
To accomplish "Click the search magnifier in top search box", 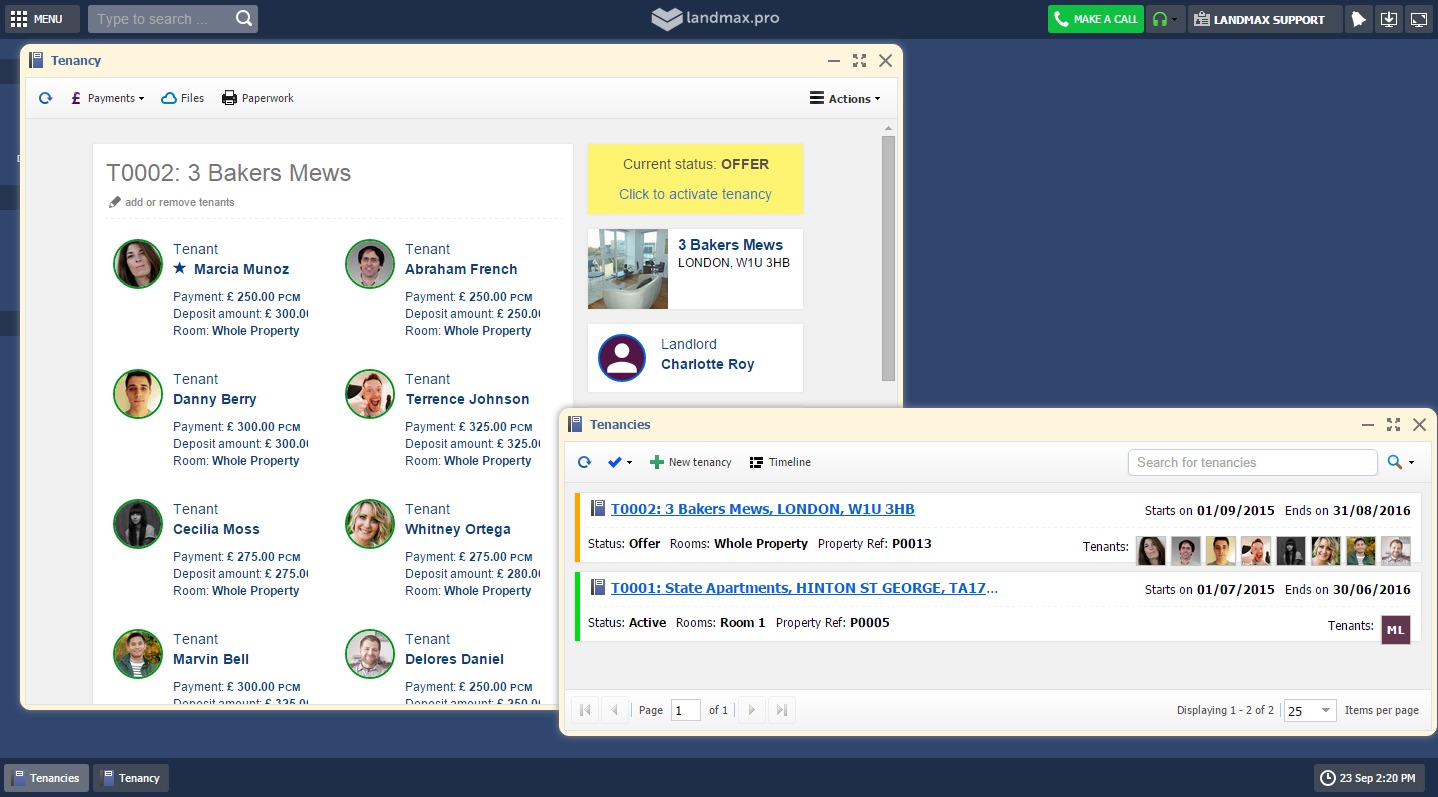I will click(x=243, y=19).
